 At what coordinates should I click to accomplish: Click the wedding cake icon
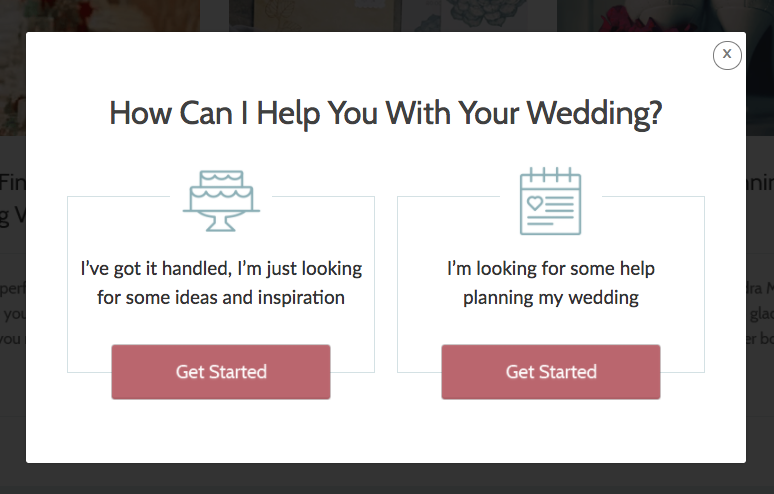(x=221, y=200)
